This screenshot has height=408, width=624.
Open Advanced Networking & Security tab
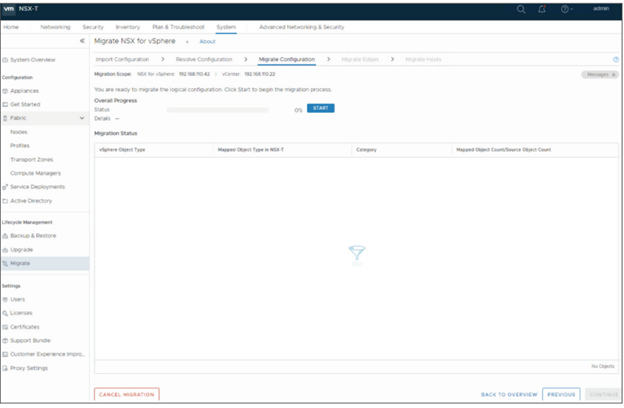click(x=302, y=27)
